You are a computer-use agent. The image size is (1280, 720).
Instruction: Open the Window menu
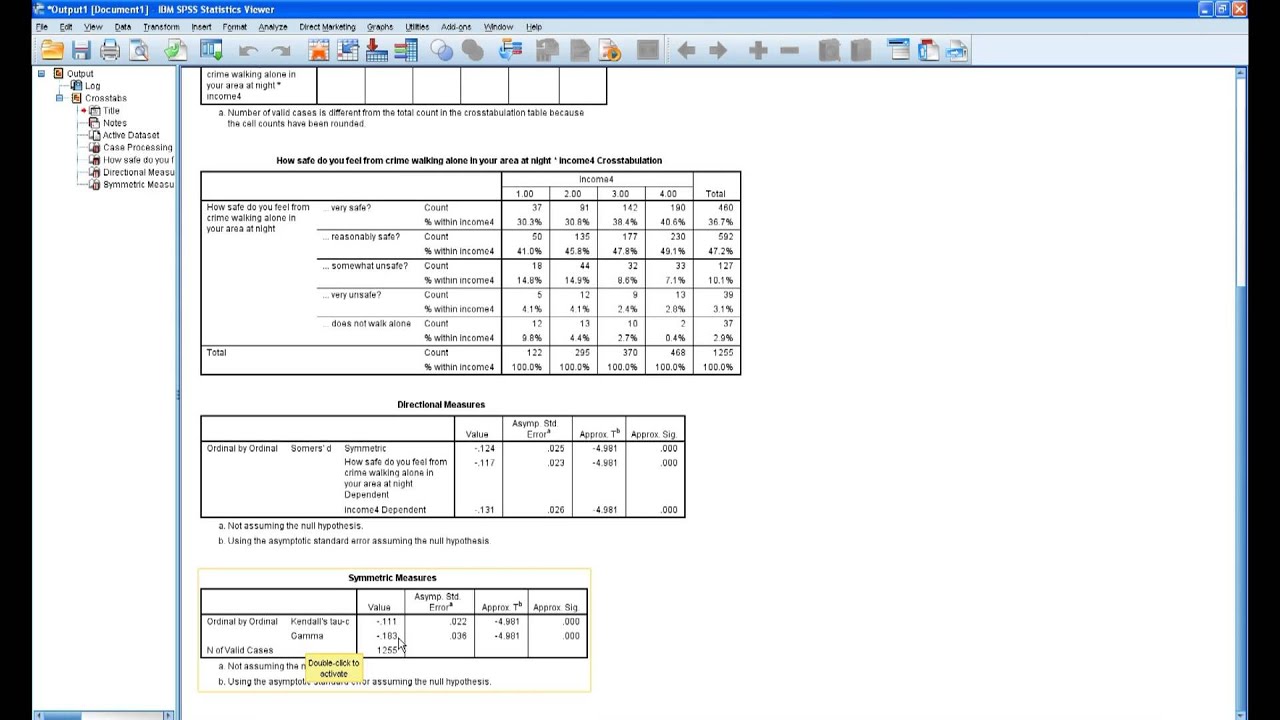(498, 27)
